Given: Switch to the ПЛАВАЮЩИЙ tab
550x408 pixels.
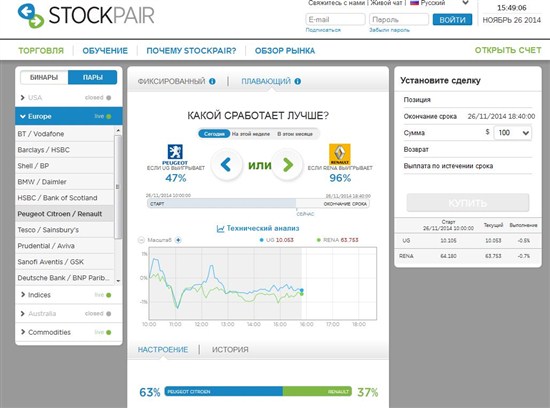Looking at the screenshot, I should tap(266, 81).
